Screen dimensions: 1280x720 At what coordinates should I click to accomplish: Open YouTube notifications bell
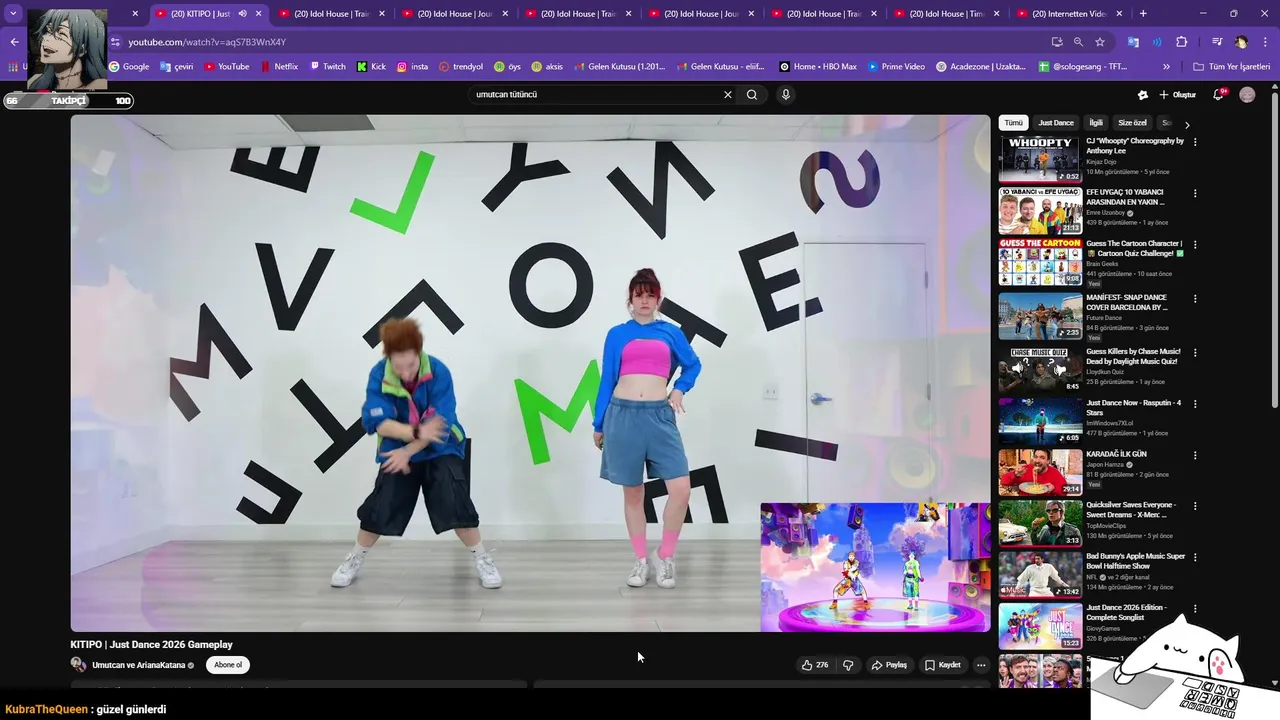(x=1218, y=95)
